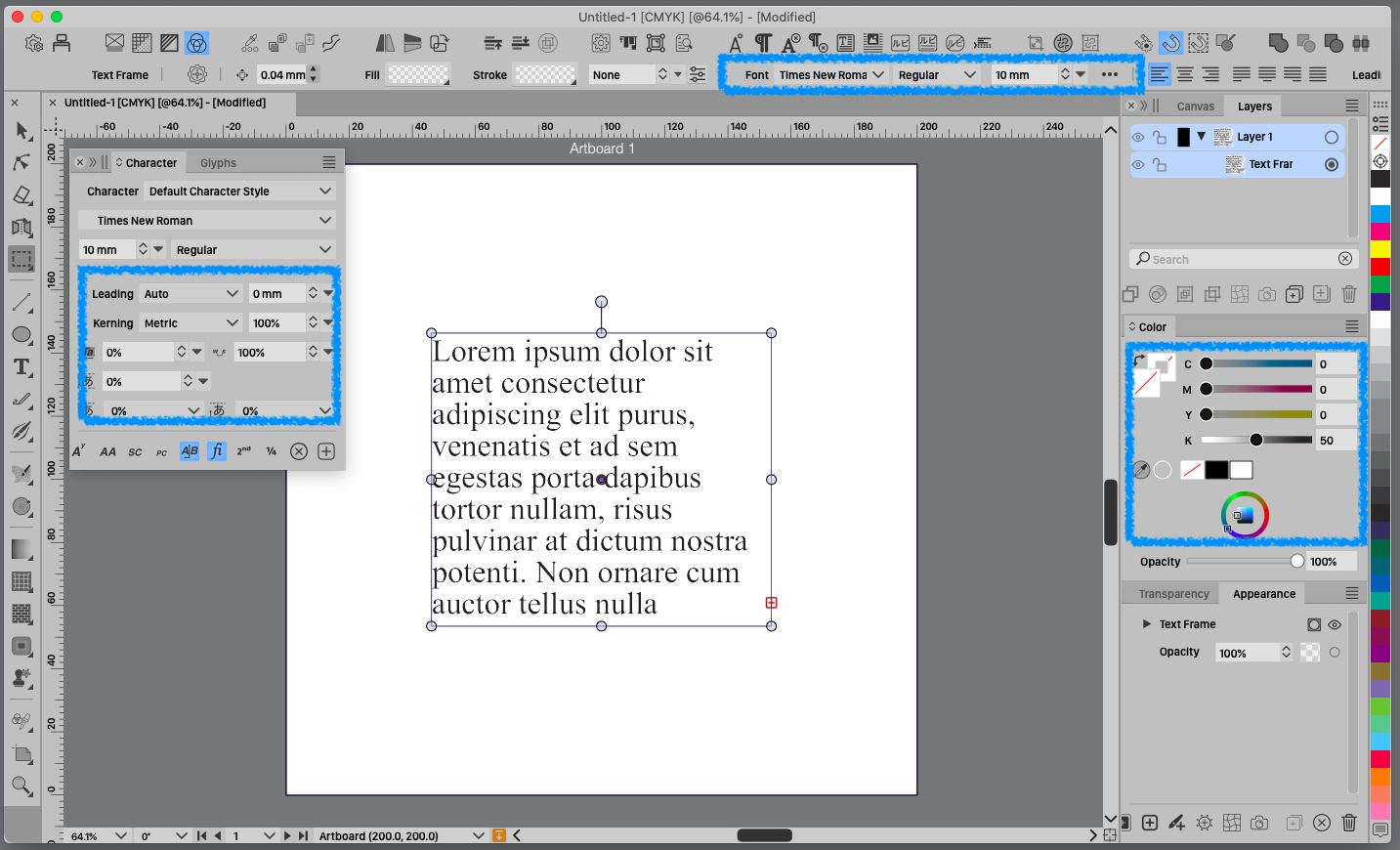Screen dimensions: 1400x850
Task: Switch to the Glyphs tab
Action: coord(218,163)
